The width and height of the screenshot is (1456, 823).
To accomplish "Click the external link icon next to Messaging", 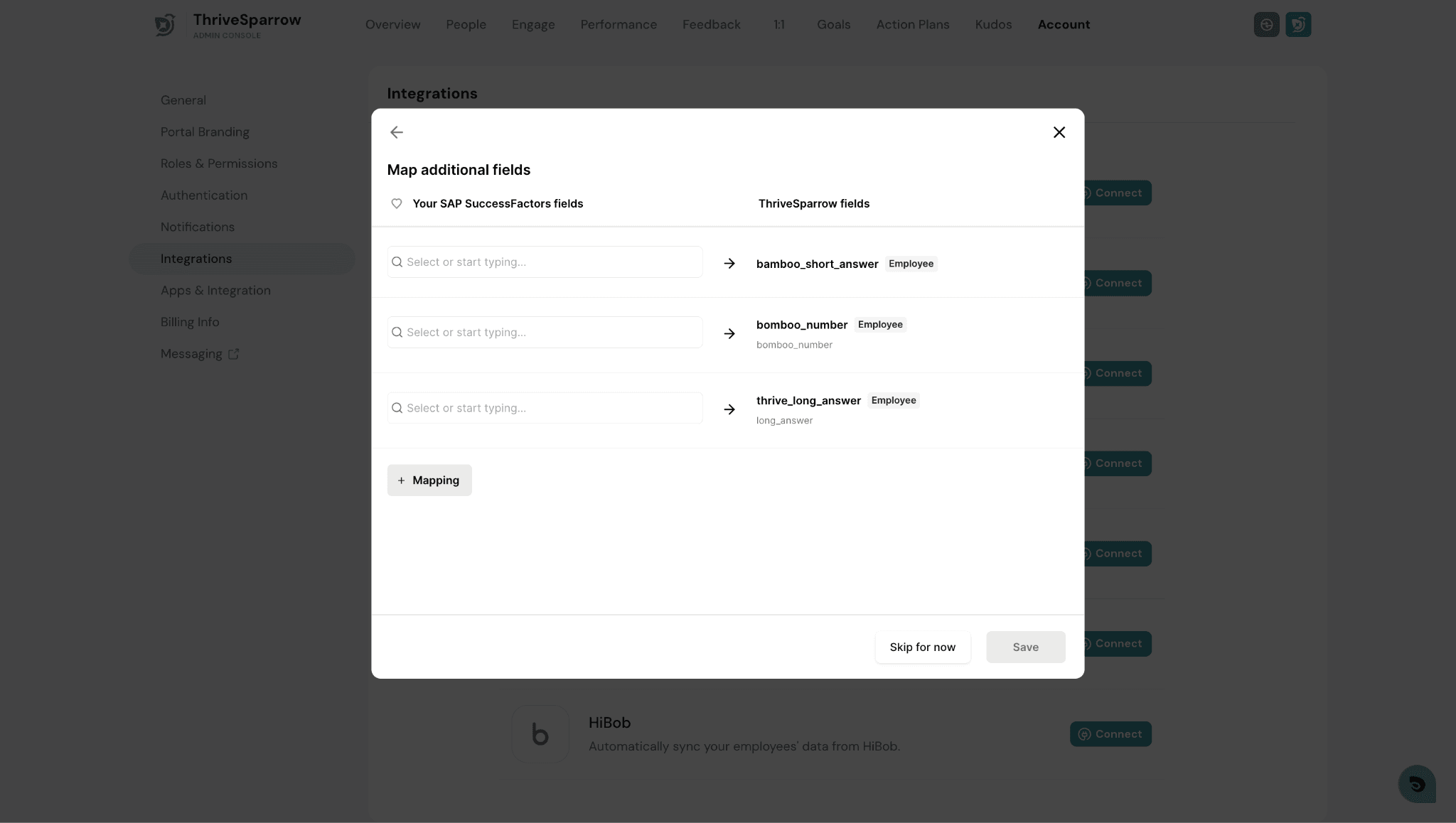I will click(233, 354).
